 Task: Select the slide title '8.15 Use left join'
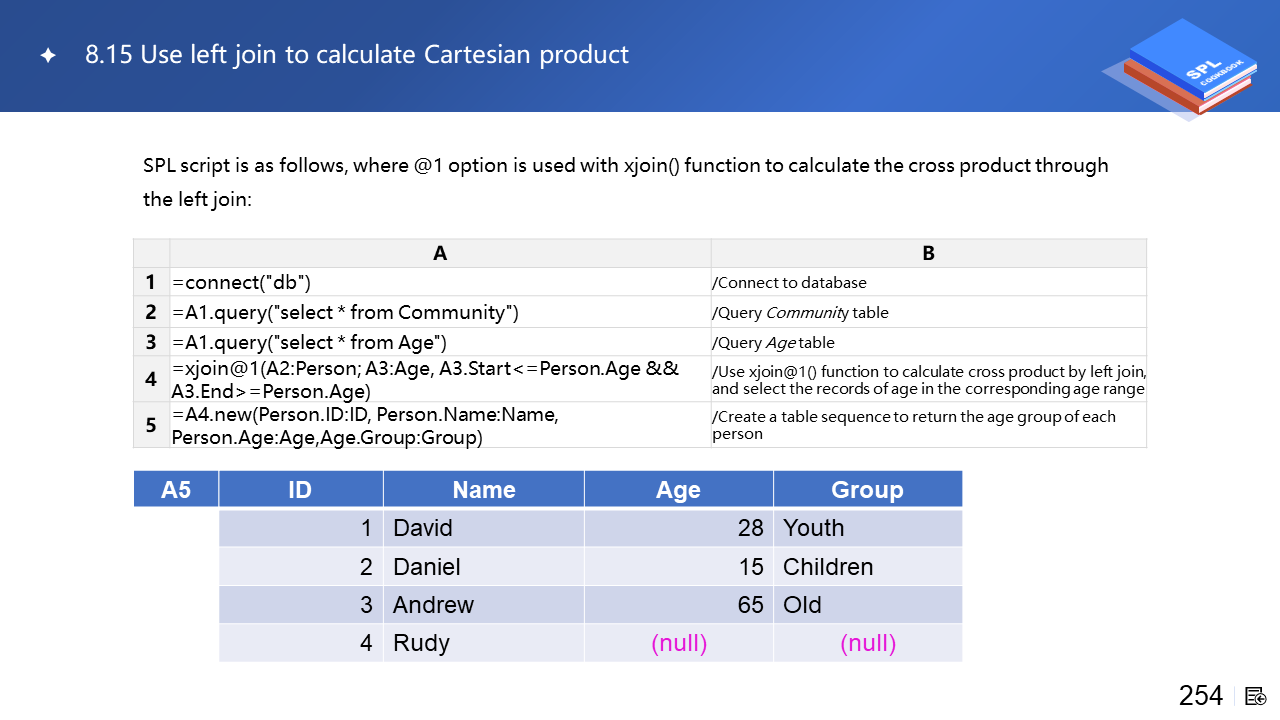point(356,55)
